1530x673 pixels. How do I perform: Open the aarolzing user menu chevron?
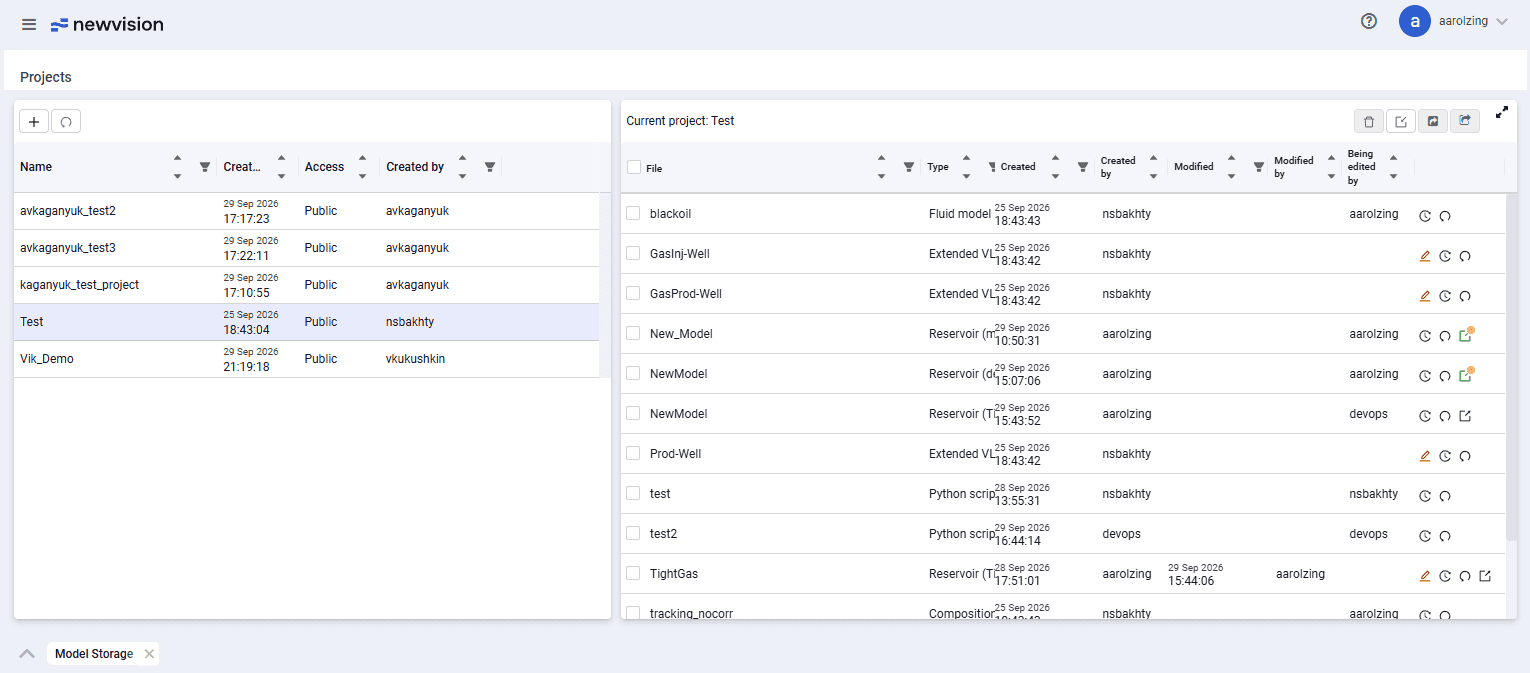(x=1502, y=22)
